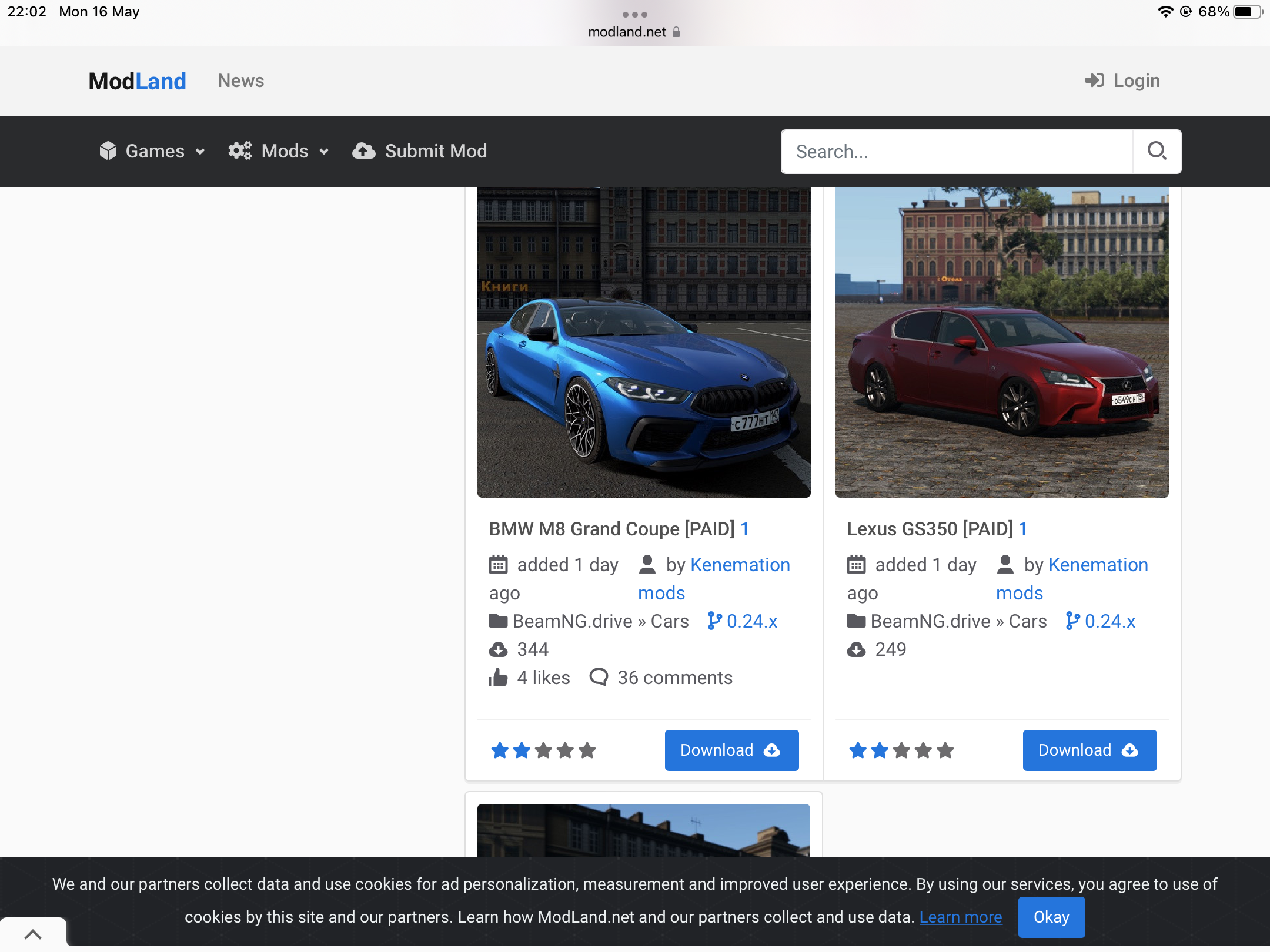Click the comments bubble icon on BMW M8
1270x952 pixels.
point(599,677)
